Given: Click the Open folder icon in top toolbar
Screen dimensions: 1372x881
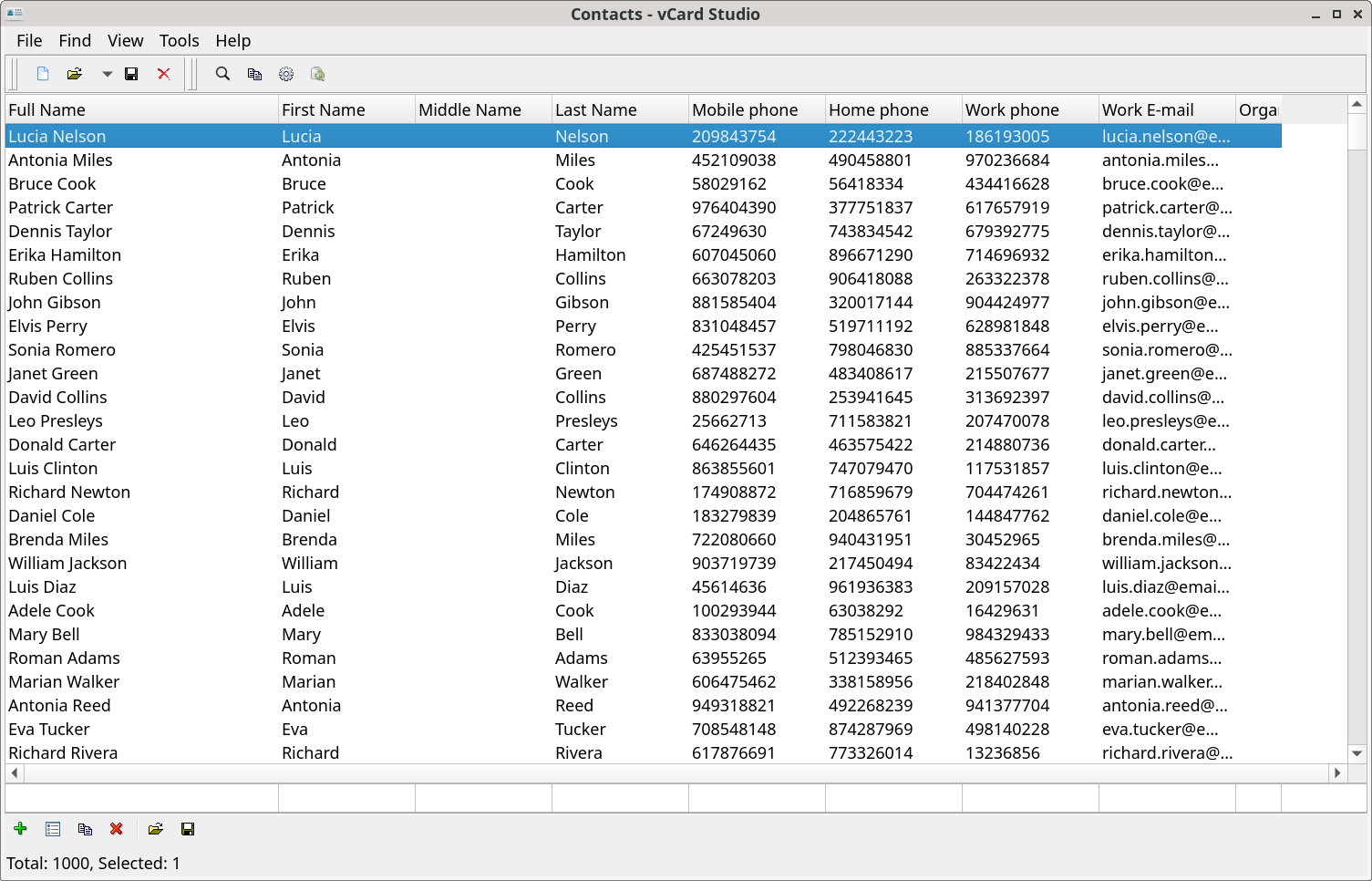Looking at the screenshot, I should coord(75,74).
